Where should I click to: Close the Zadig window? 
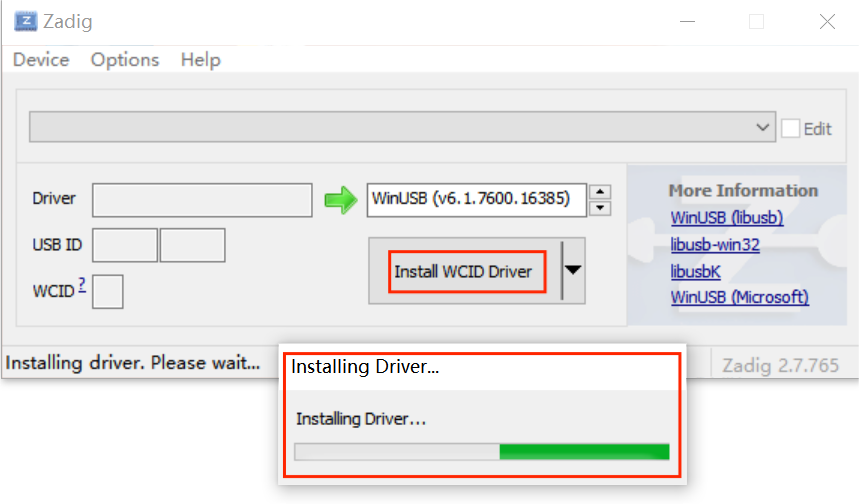pyautogui.click(x=827, y=21)
